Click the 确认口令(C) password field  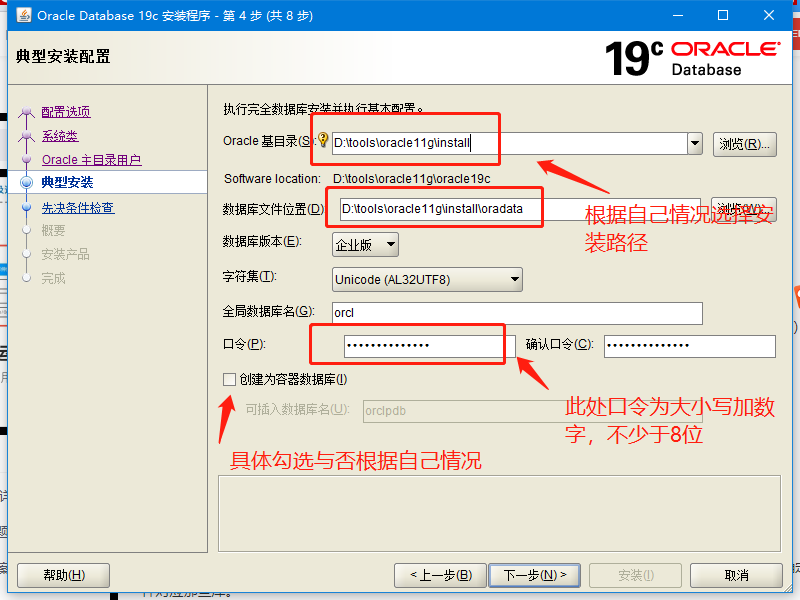[690, 346]
